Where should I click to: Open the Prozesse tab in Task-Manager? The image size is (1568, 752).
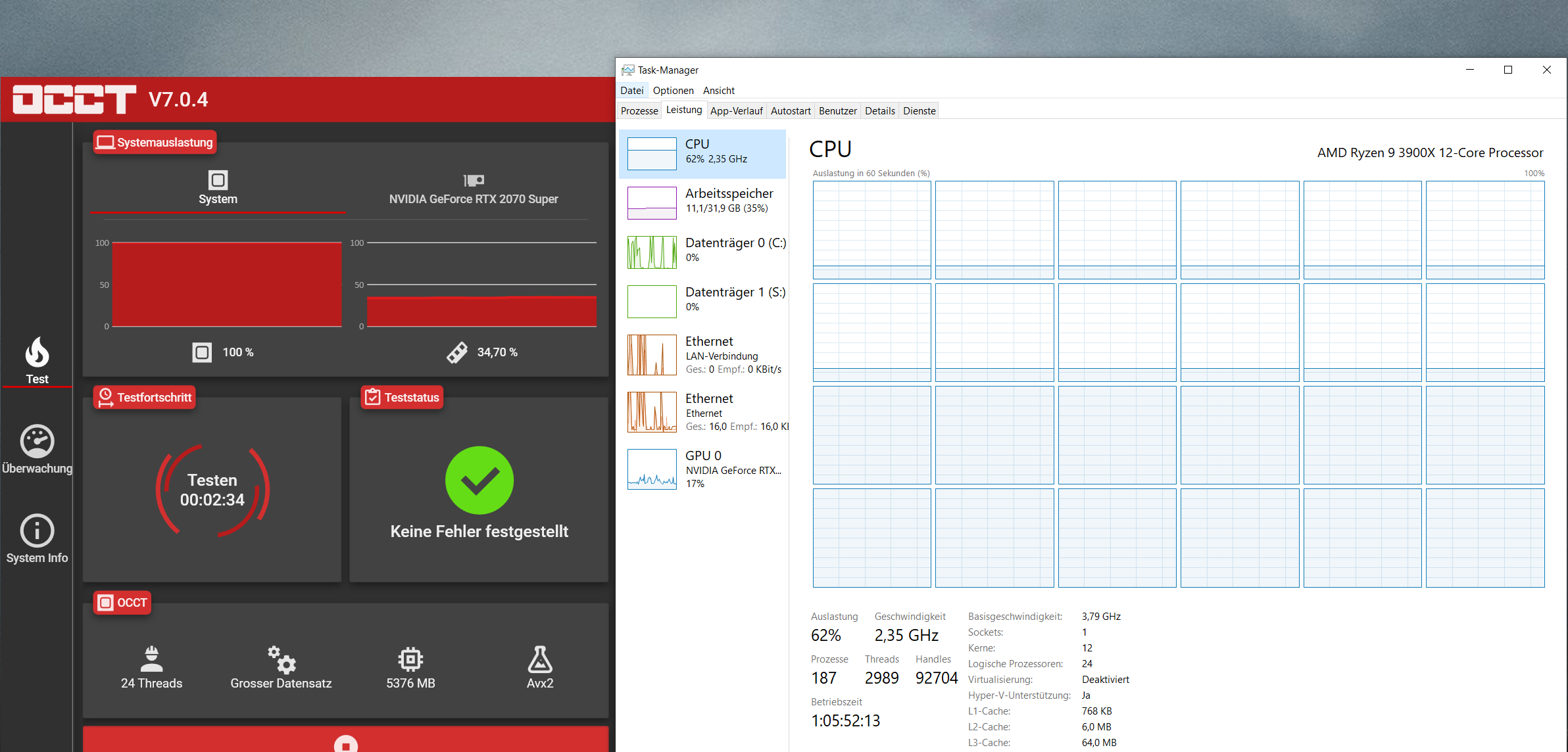pos(639,111)
